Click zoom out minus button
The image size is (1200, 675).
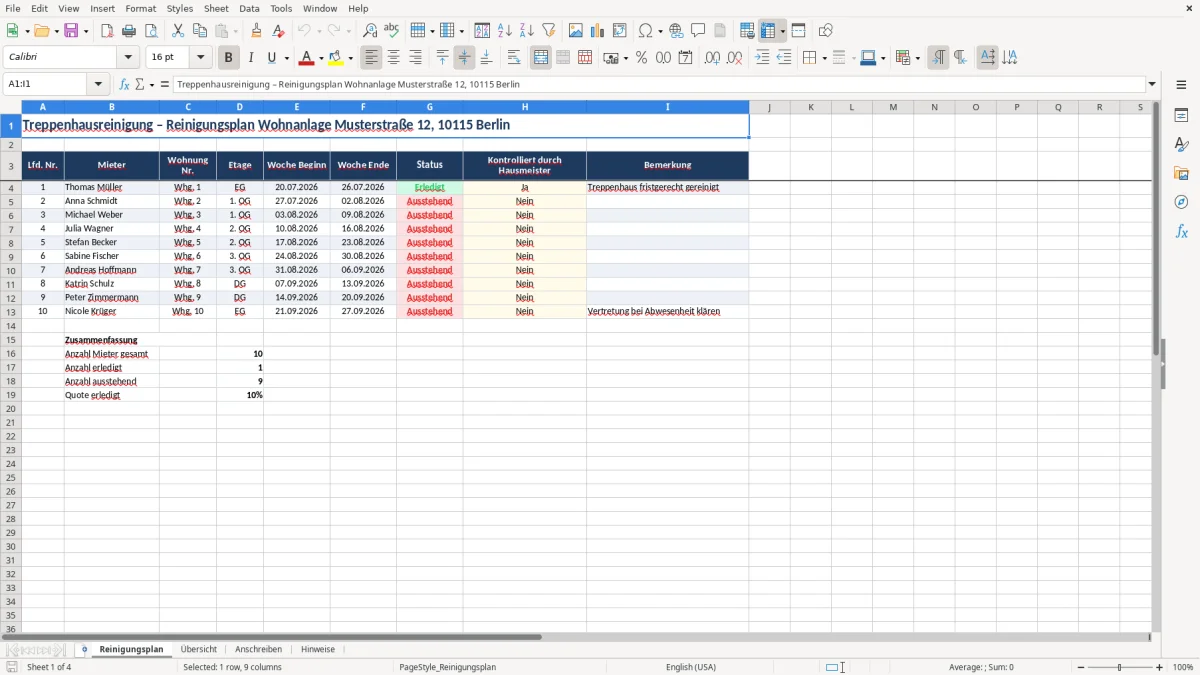point(1080,667)
